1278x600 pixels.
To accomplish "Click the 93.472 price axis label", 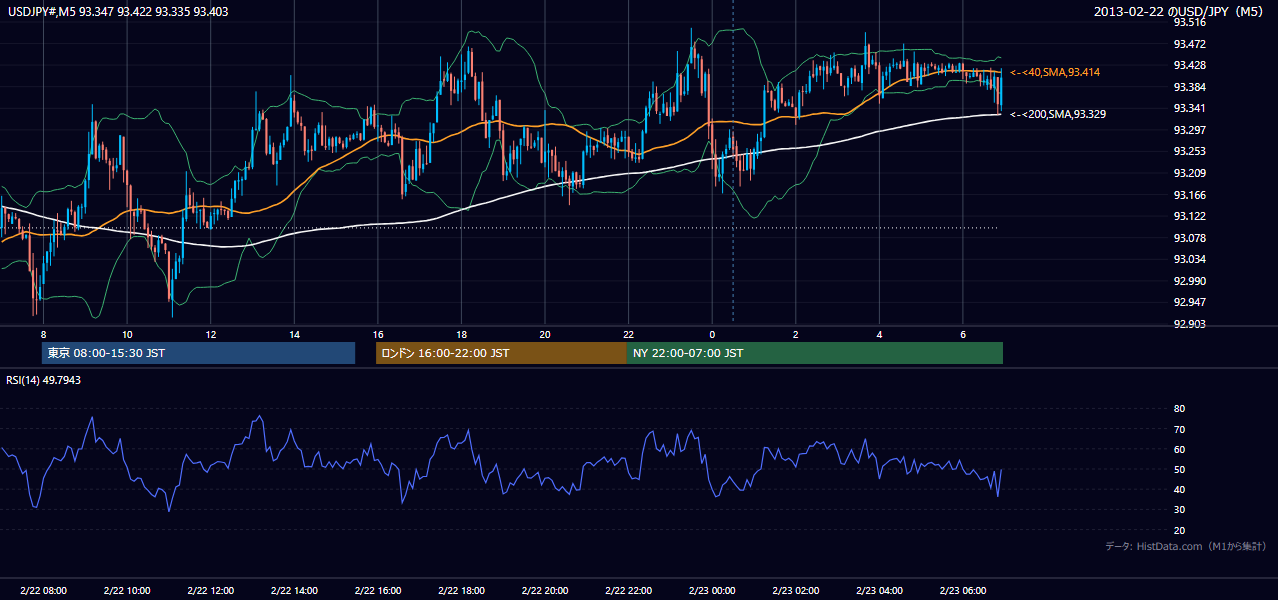I will click(x=1189, y=44).
